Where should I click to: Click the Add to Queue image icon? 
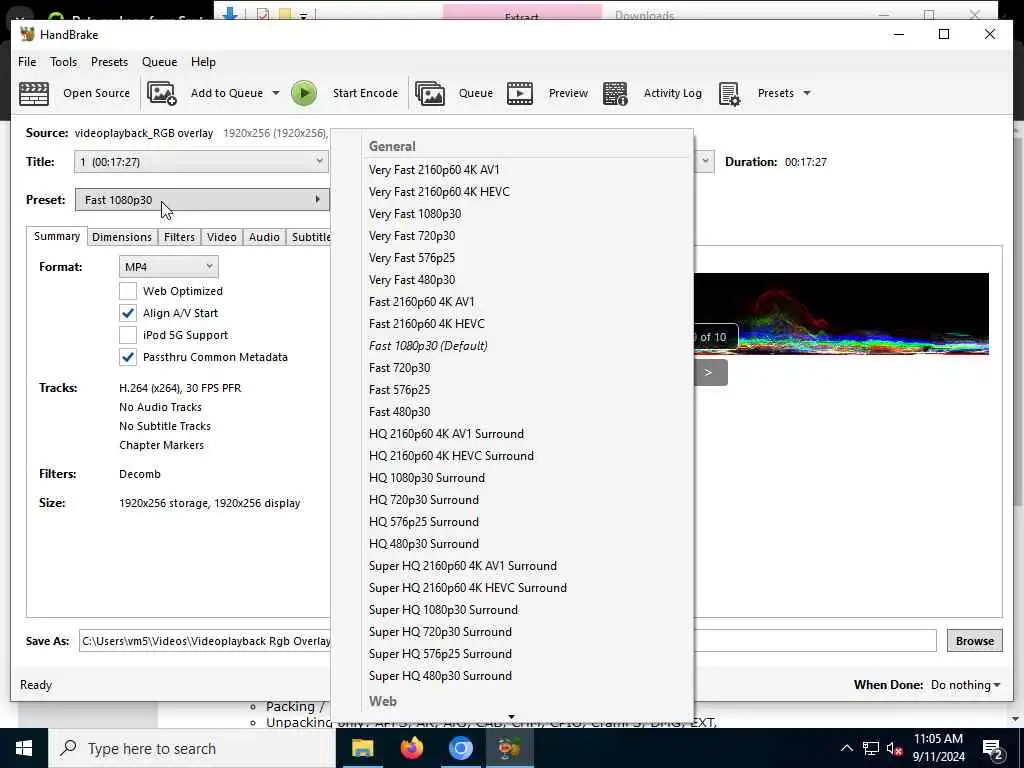161,93
